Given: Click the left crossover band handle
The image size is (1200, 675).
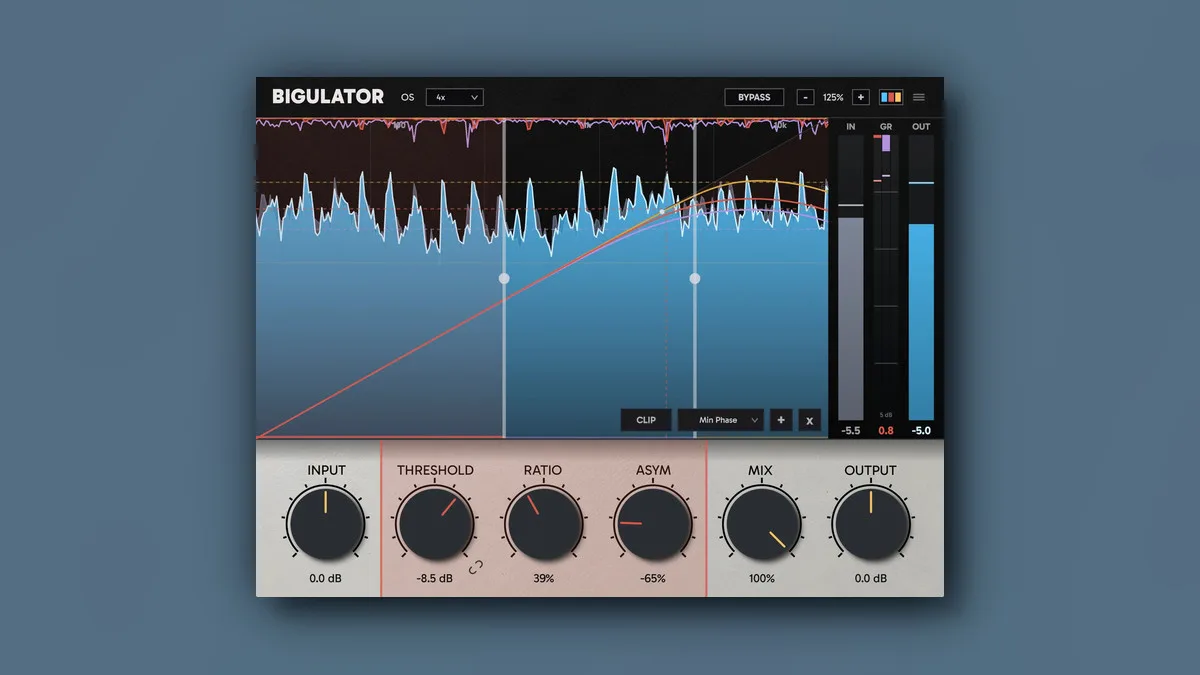Looking at the screenshot, I should click(504, 278).
